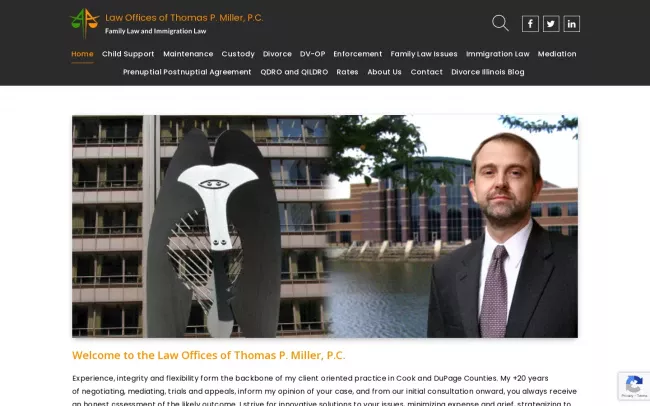Click the Law Offices site title
650x406 pixels.
point(184,18)
